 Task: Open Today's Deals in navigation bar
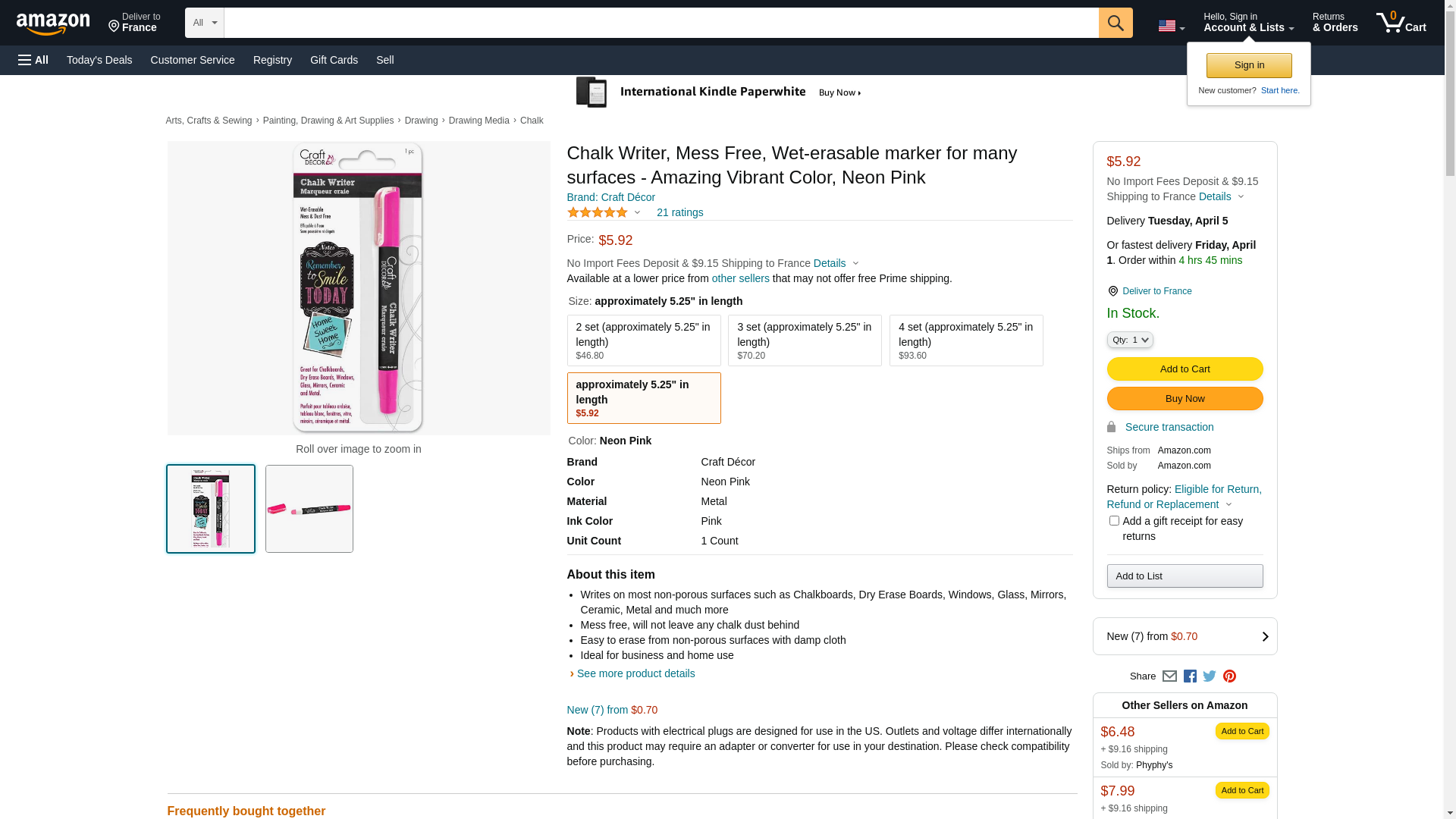pos(99,60)
